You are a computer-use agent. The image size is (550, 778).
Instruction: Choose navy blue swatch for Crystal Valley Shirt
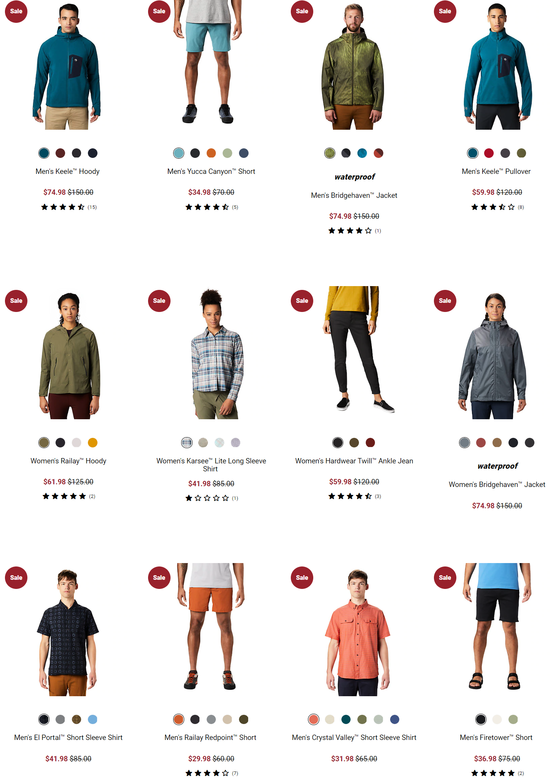395,719
